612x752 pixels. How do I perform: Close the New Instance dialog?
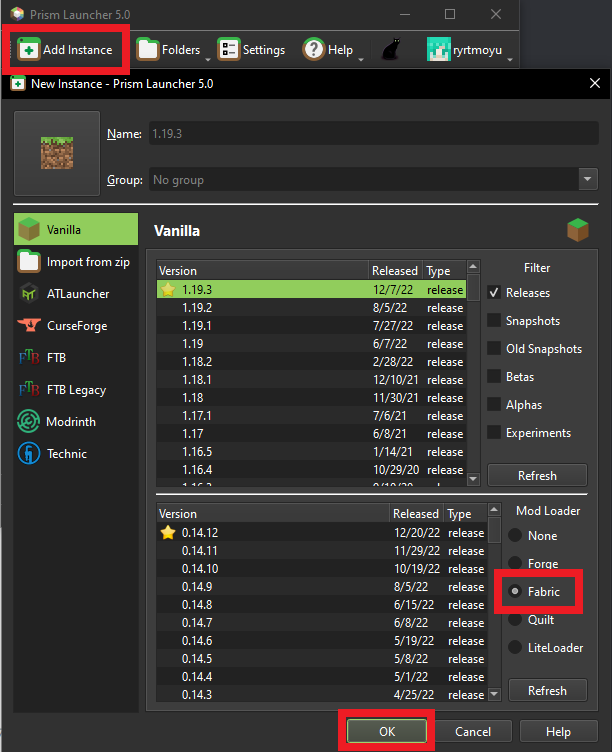point(595,83)
